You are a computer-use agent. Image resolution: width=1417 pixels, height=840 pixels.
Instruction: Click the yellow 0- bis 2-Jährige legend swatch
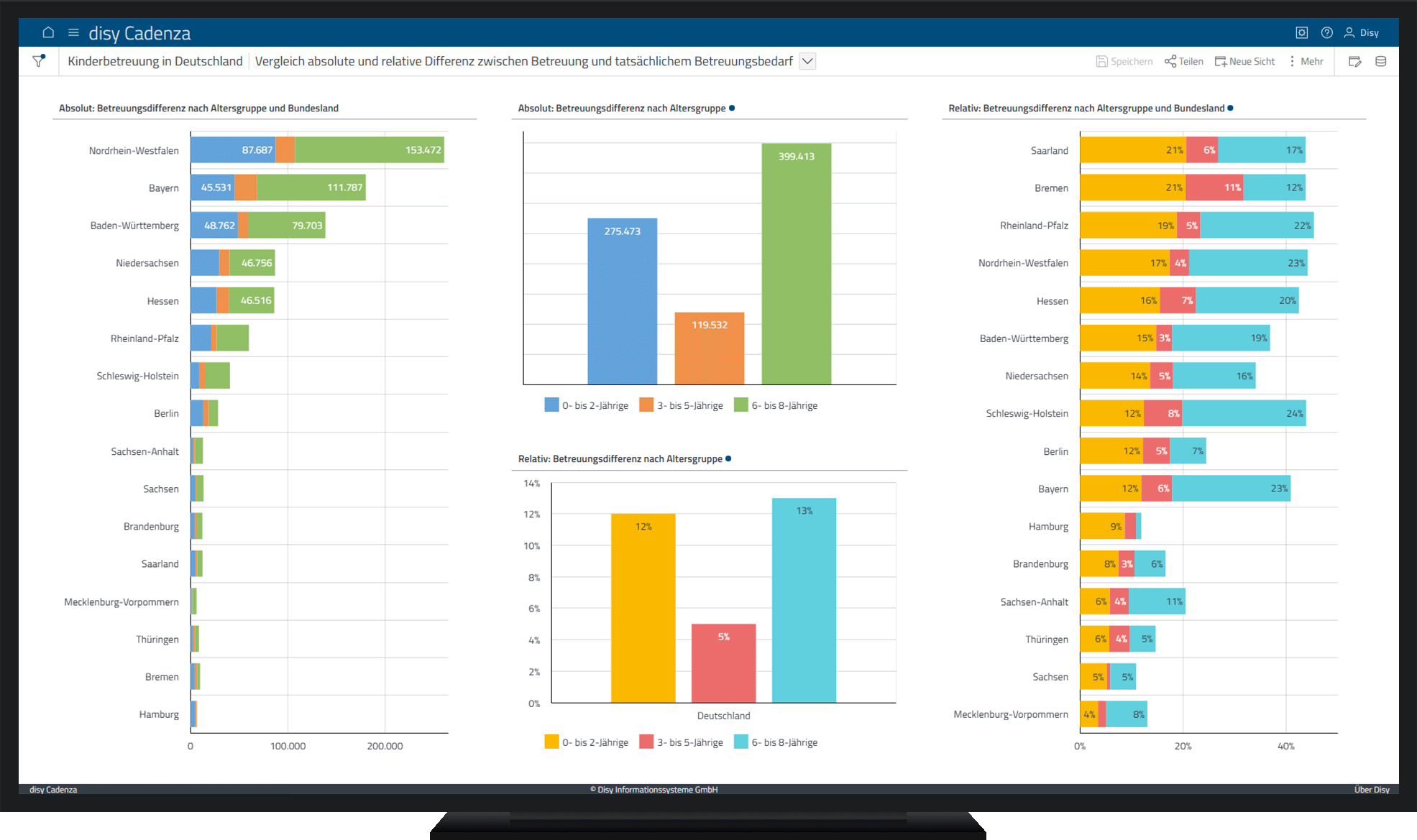pyautogui.click(x=551, y=742)
